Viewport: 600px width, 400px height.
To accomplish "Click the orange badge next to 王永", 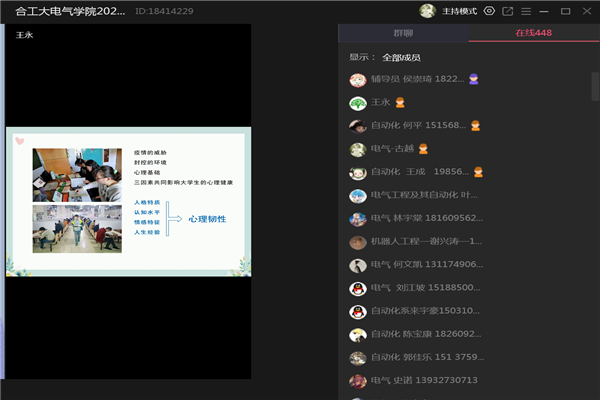I will pyautogui.click(x=399, y=102).
